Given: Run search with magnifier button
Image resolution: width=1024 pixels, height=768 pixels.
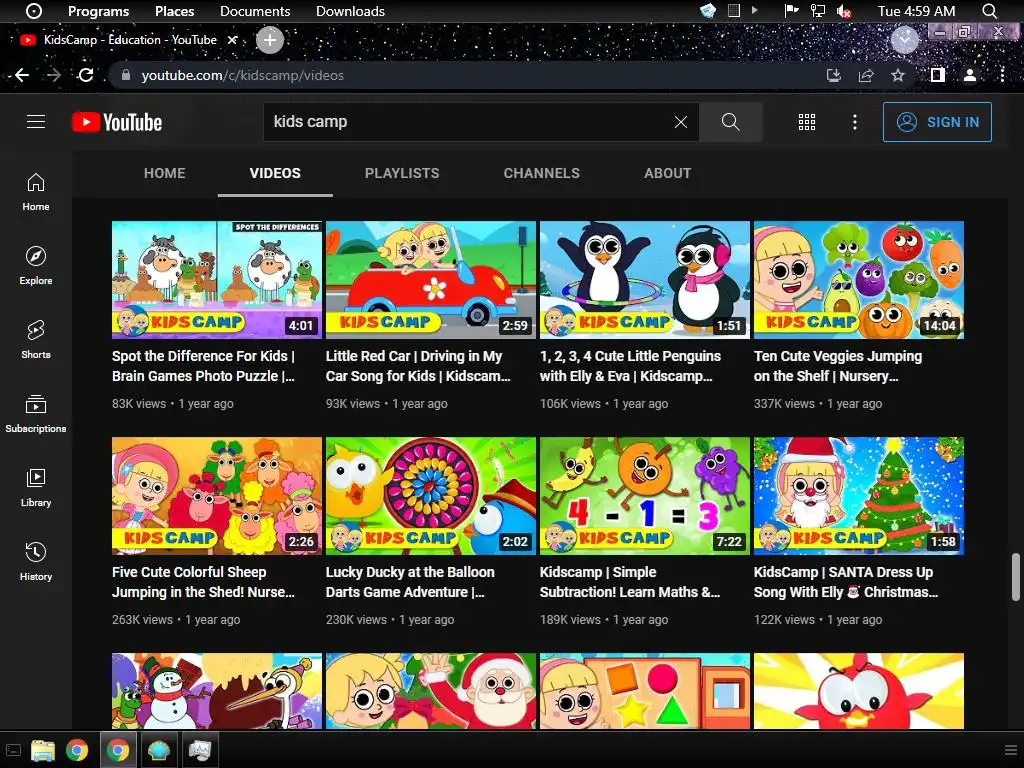Looking at the screenshot, I should pyautogui.click(x=730, y=121).
